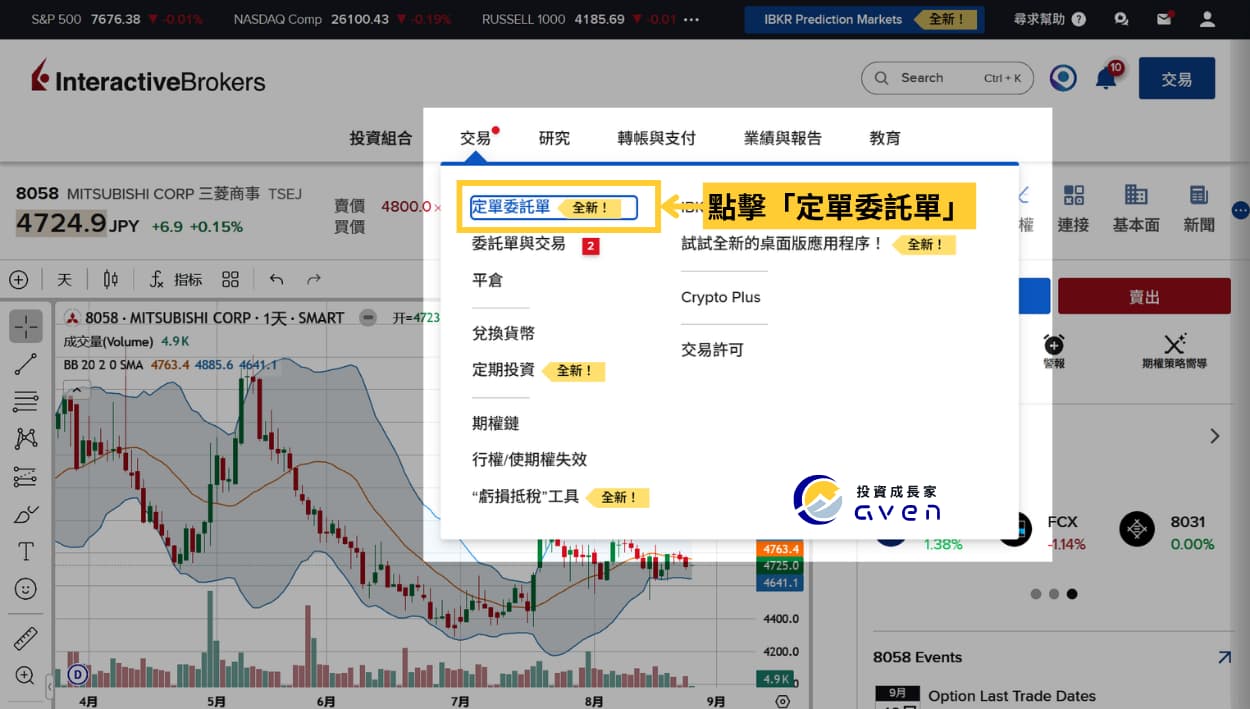Viewport: 1250px width, 709px height.
Task: Open the emoji sticker tool
Action: point(26,590)
